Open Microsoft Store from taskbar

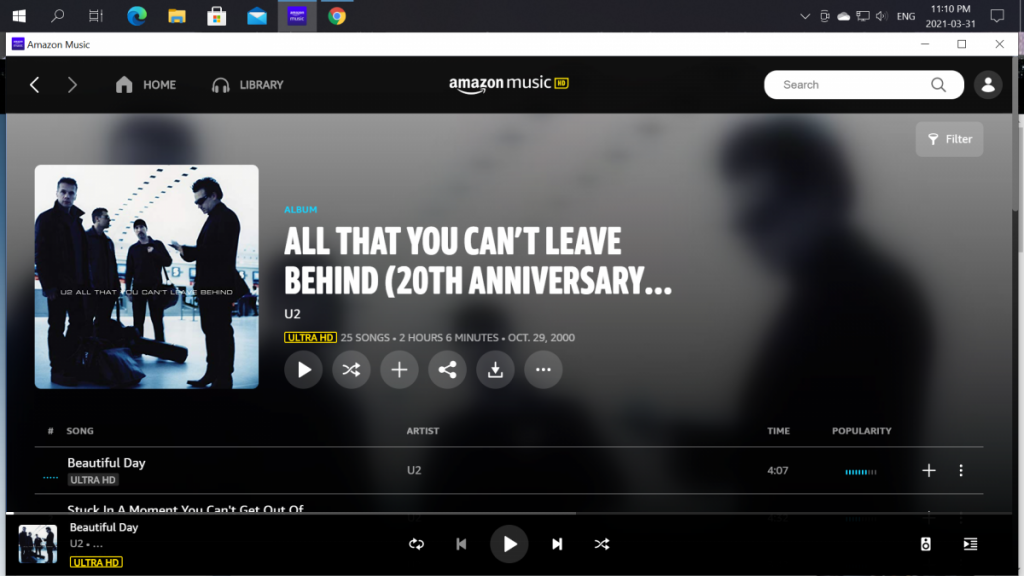click(x=217, y=16)
